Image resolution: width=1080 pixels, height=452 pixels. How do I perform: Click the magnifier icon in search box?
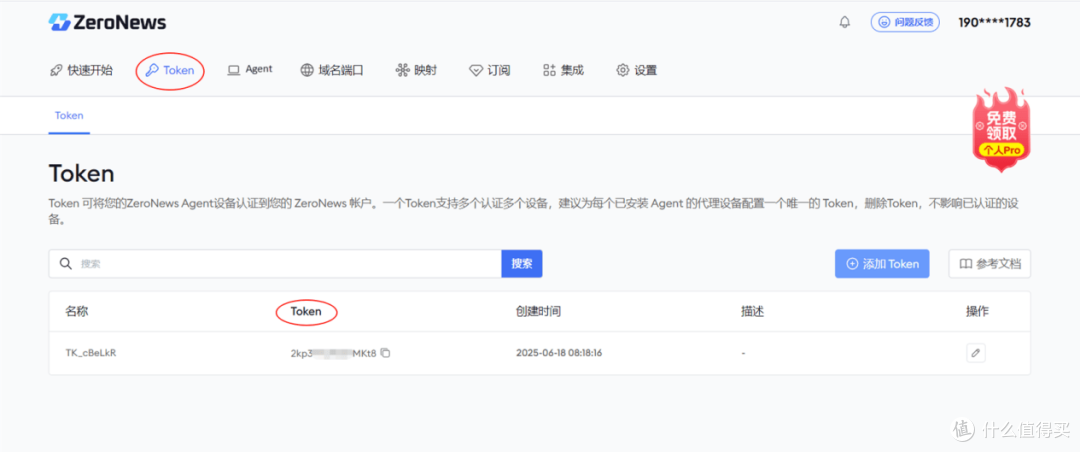[x=65, y=264]
